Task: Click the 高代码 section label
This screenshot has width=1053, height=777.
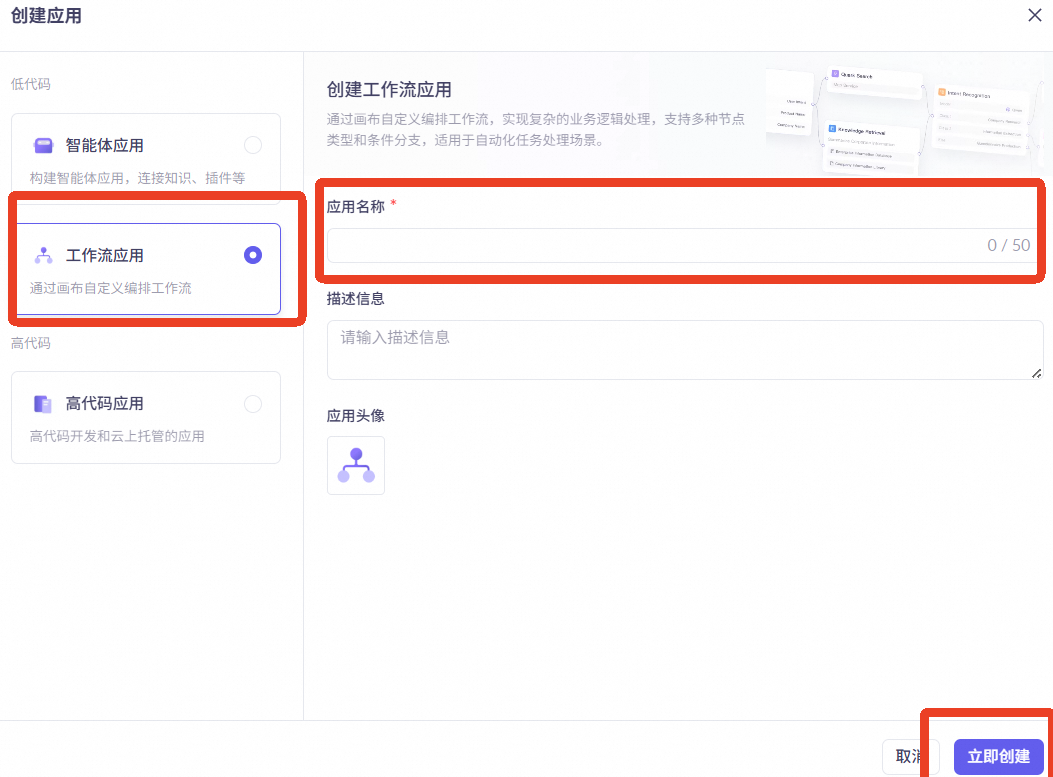Action: pyautogui.click(x=30, y=343)
